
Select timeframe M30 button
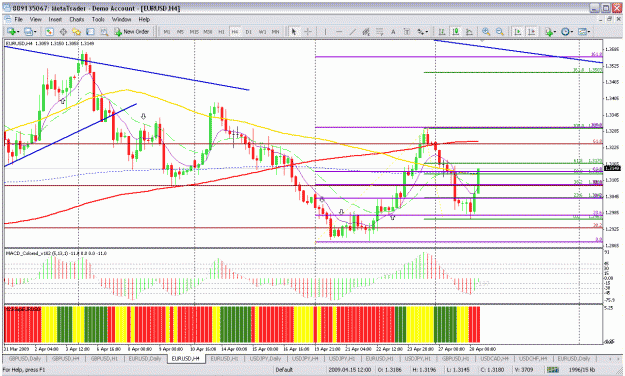point(208,32)
